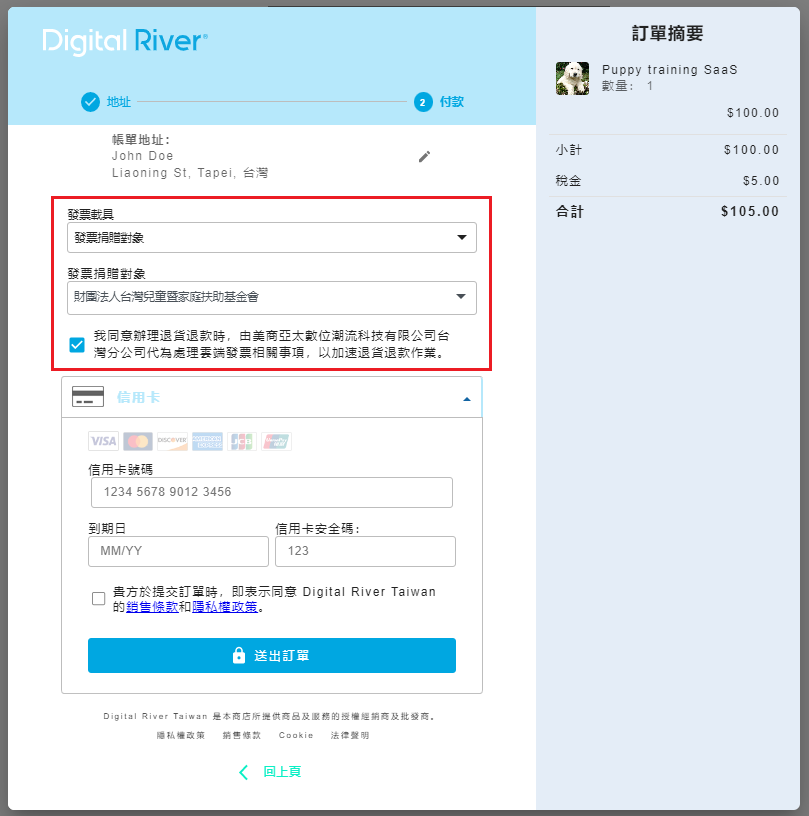Click the Puppy training SaaS product thumbnail
Viewport: 809px width, 816px height.
[x=572, y=78]
